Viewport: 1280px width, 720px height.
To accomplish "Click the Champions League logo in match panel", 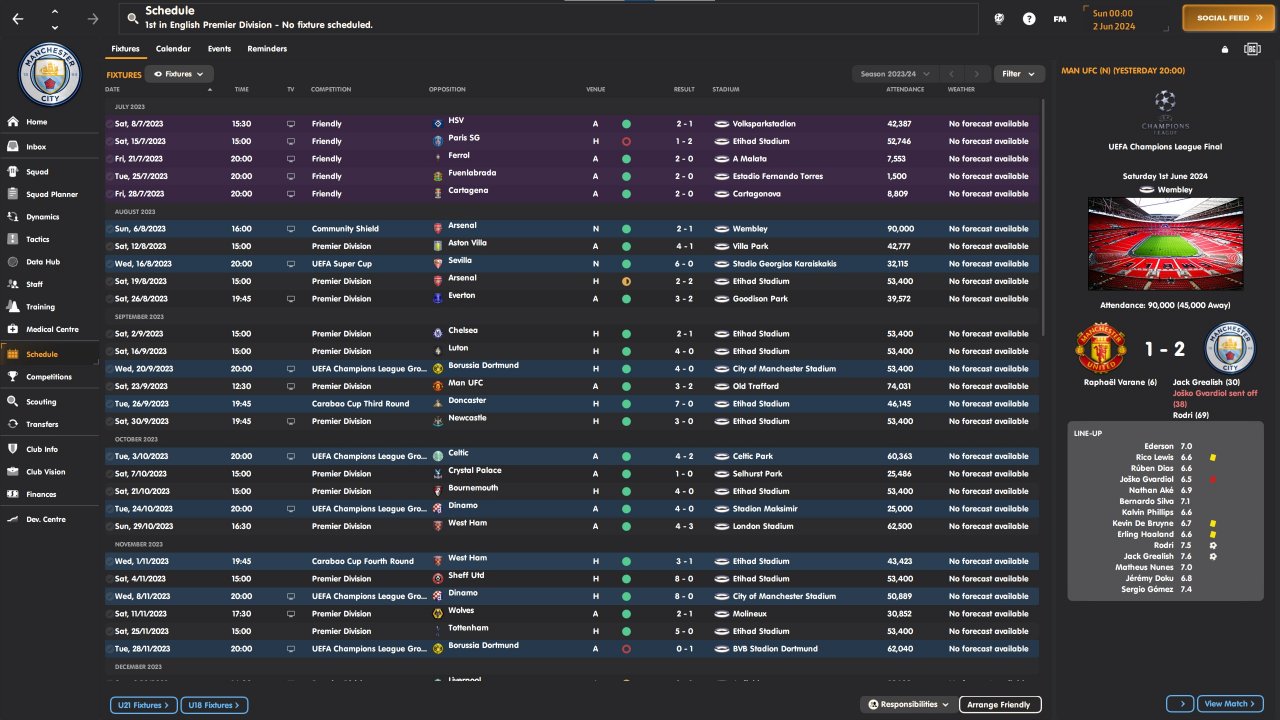I will point(1165,110).
